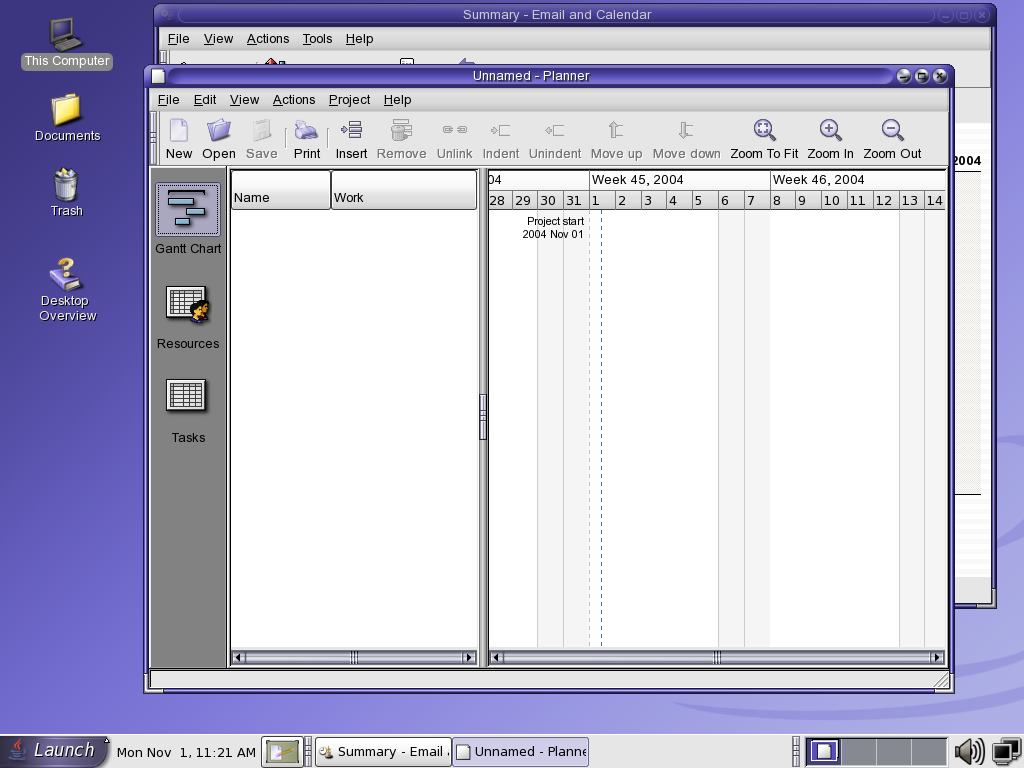The image size is (1024, 768).
Task: Print the project using Print icon
Action: pyautogui.click(x=306, y=131)
